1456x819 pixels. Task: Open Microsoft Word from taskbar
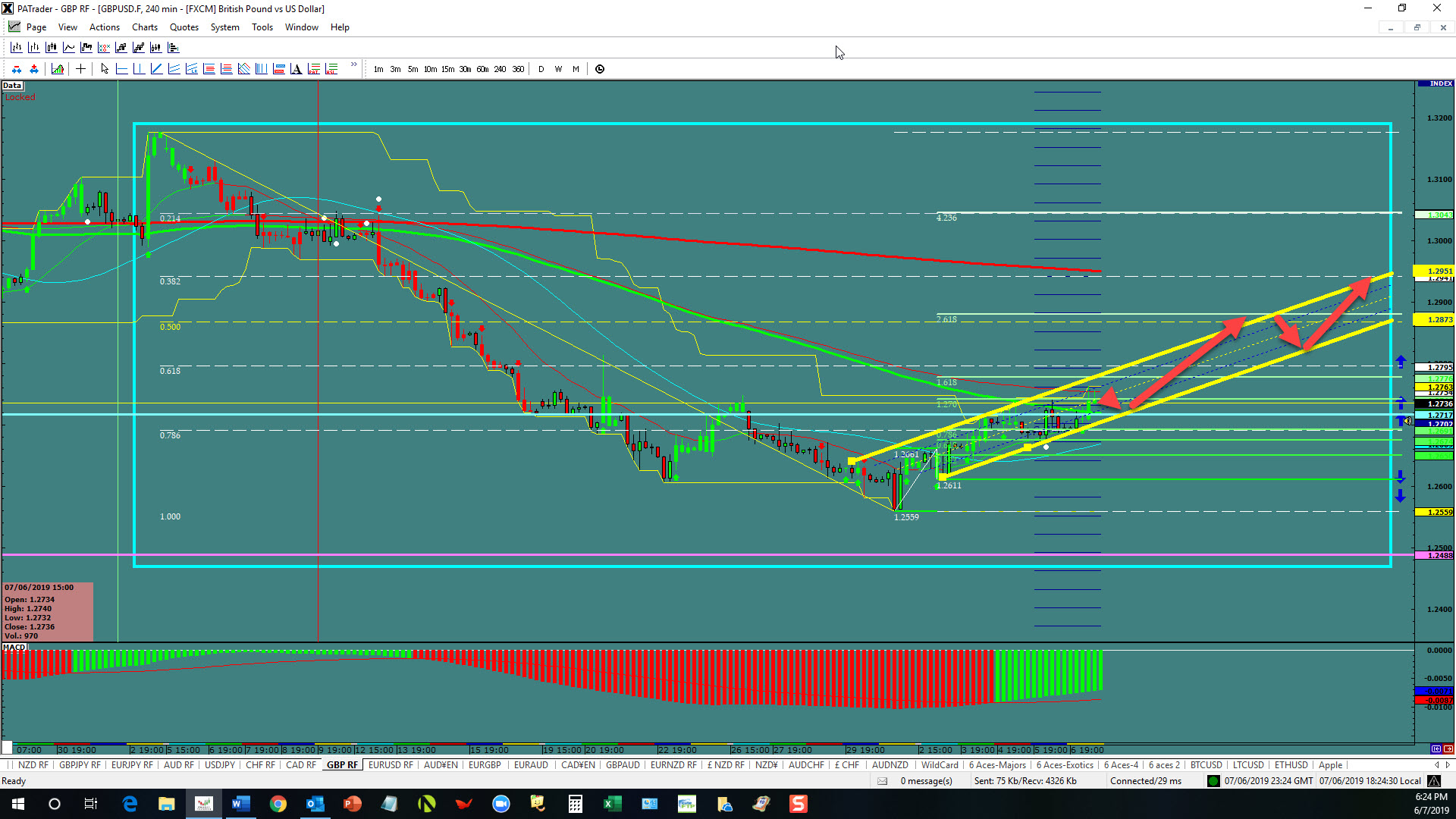pyautogui.click(x=241, y=804)
